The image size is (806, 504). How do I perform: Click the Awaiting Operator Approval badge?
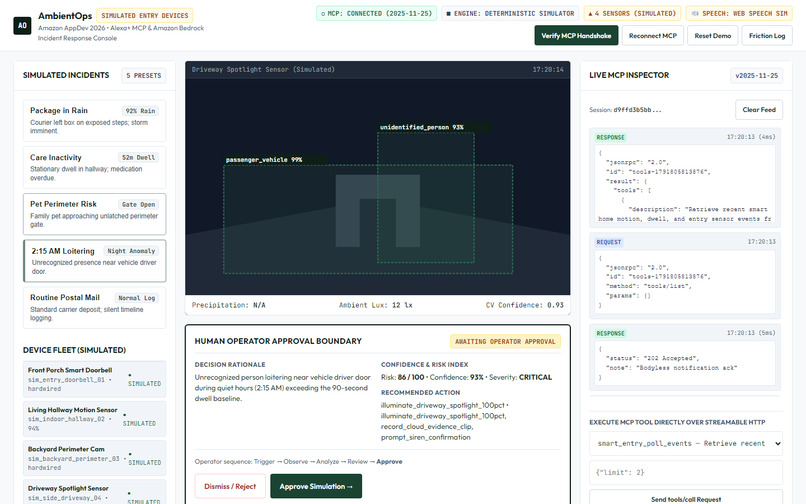pos(505,341)
